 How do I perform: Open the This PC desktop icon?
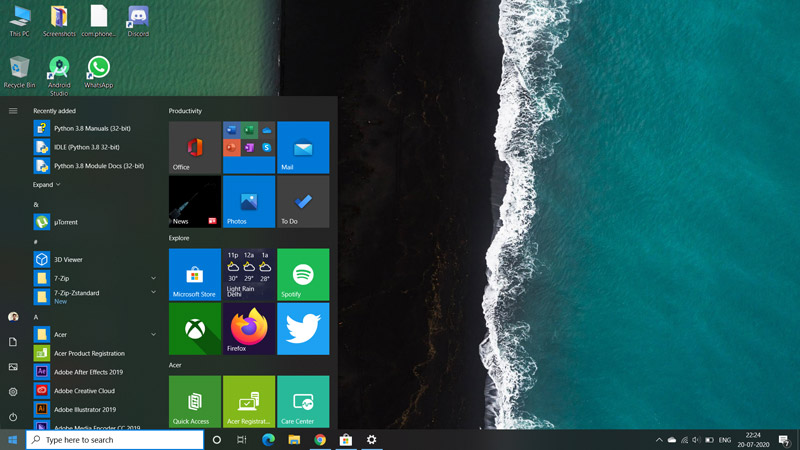19,20
